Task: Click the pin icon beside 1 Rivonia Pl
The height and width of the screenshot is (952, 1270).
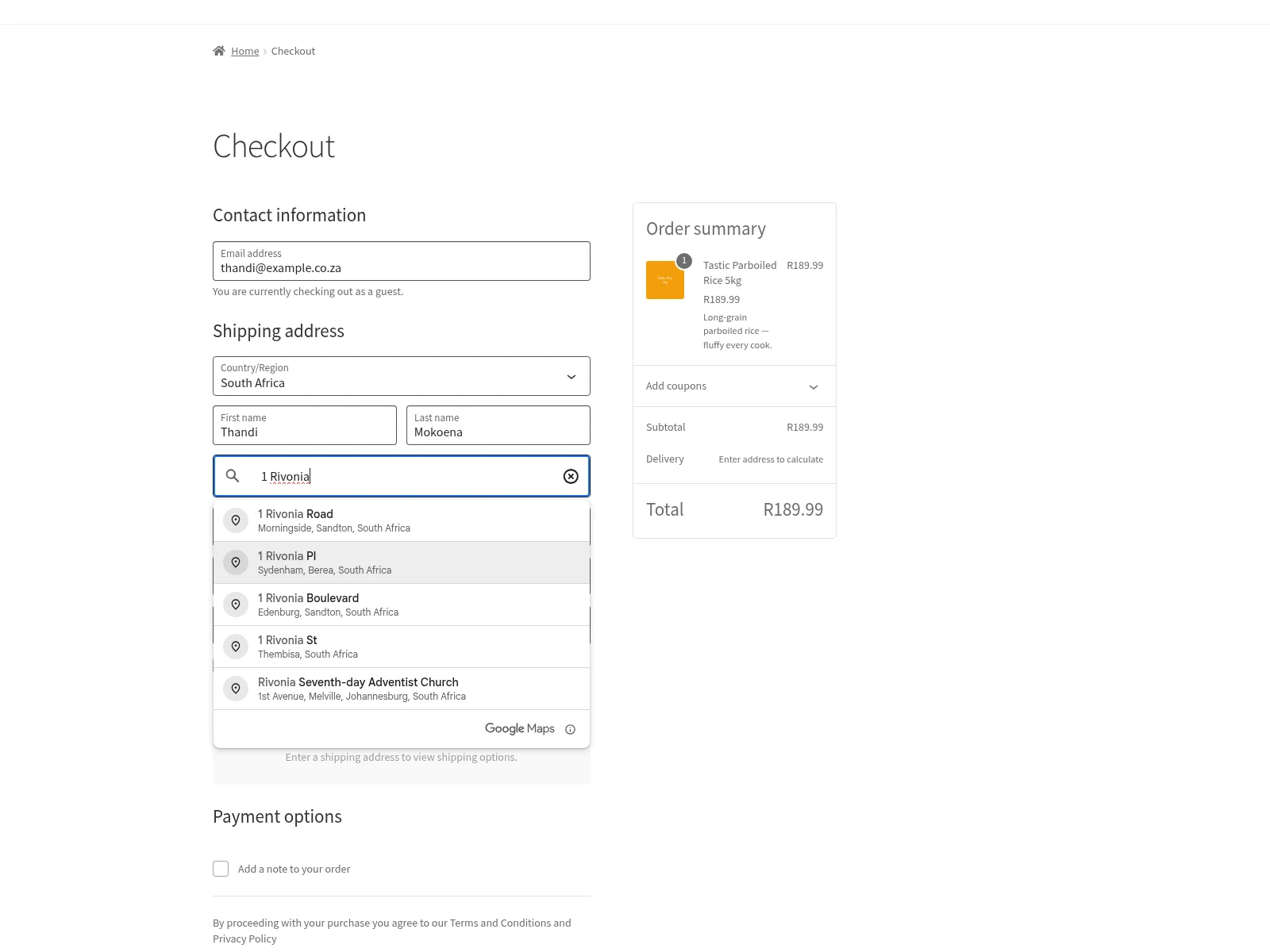Action: tap(236, 562)
